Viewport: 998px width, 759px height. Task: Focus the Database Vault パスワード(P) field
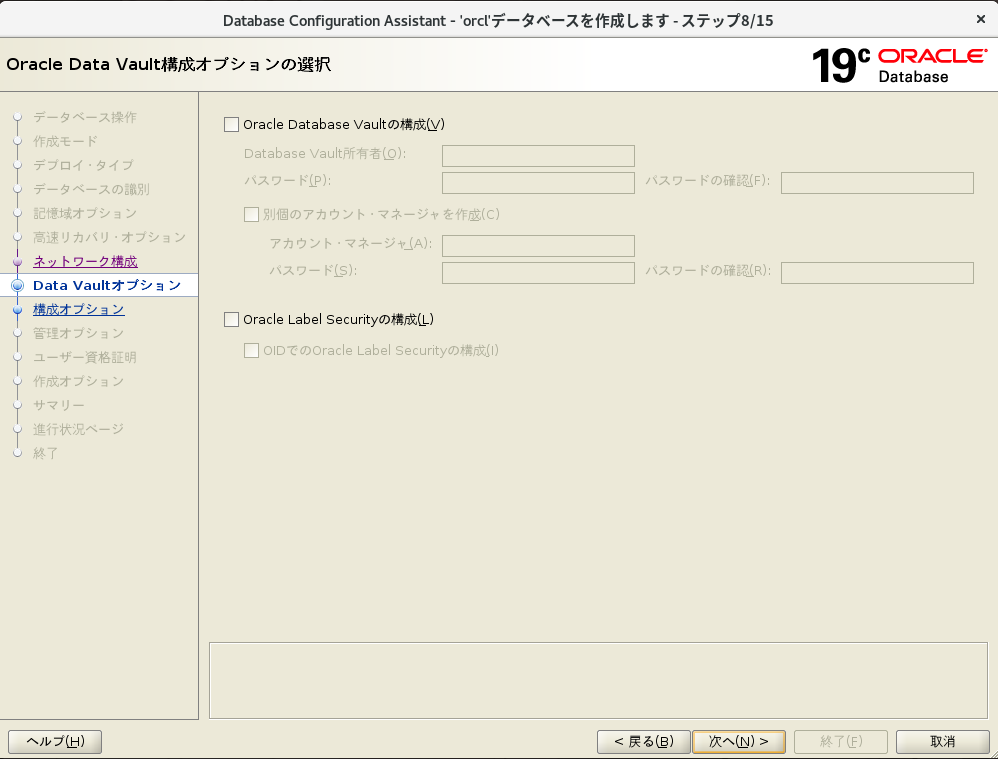(x=538, y=183)
